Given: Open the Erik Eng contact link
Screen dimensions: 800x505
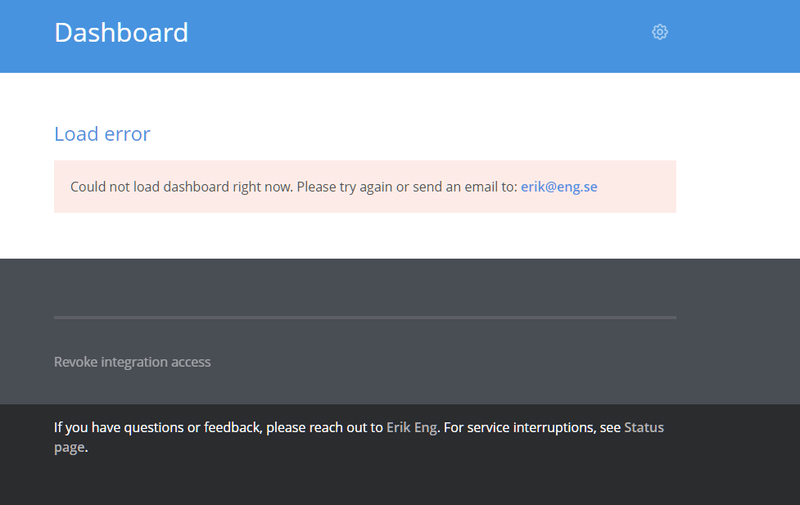Looking at the screenshot, I should pos(411,428).
